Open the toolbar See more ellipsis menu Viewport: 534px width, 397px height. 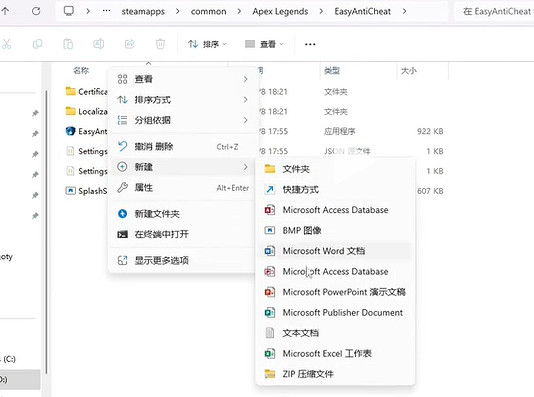point(310,44)
